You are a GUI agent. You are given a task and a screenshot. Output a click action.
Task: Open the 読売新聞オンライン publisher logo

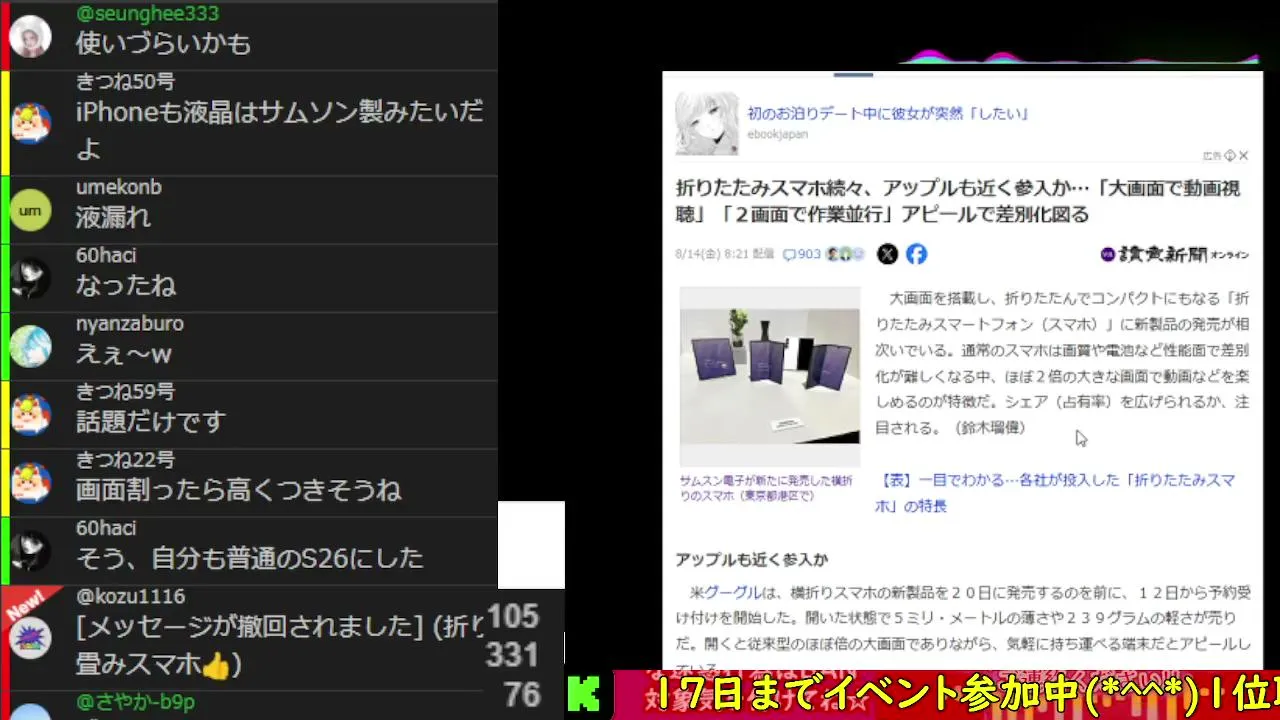1174,255
